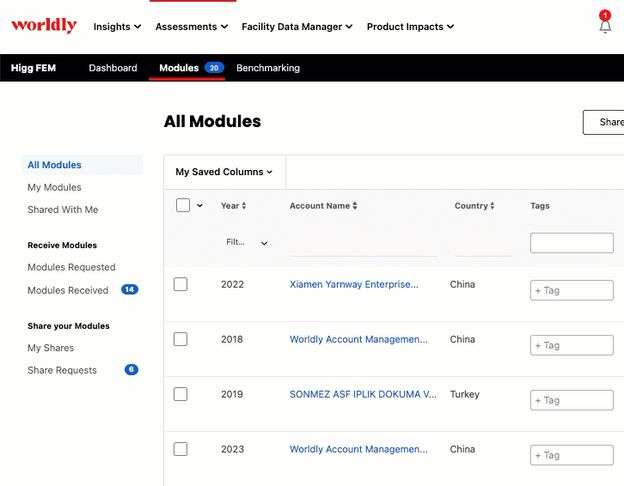This screenshot has width=624, height=486.
Task: Add a tag to the 2018 row
Action: tap(571, 345)
